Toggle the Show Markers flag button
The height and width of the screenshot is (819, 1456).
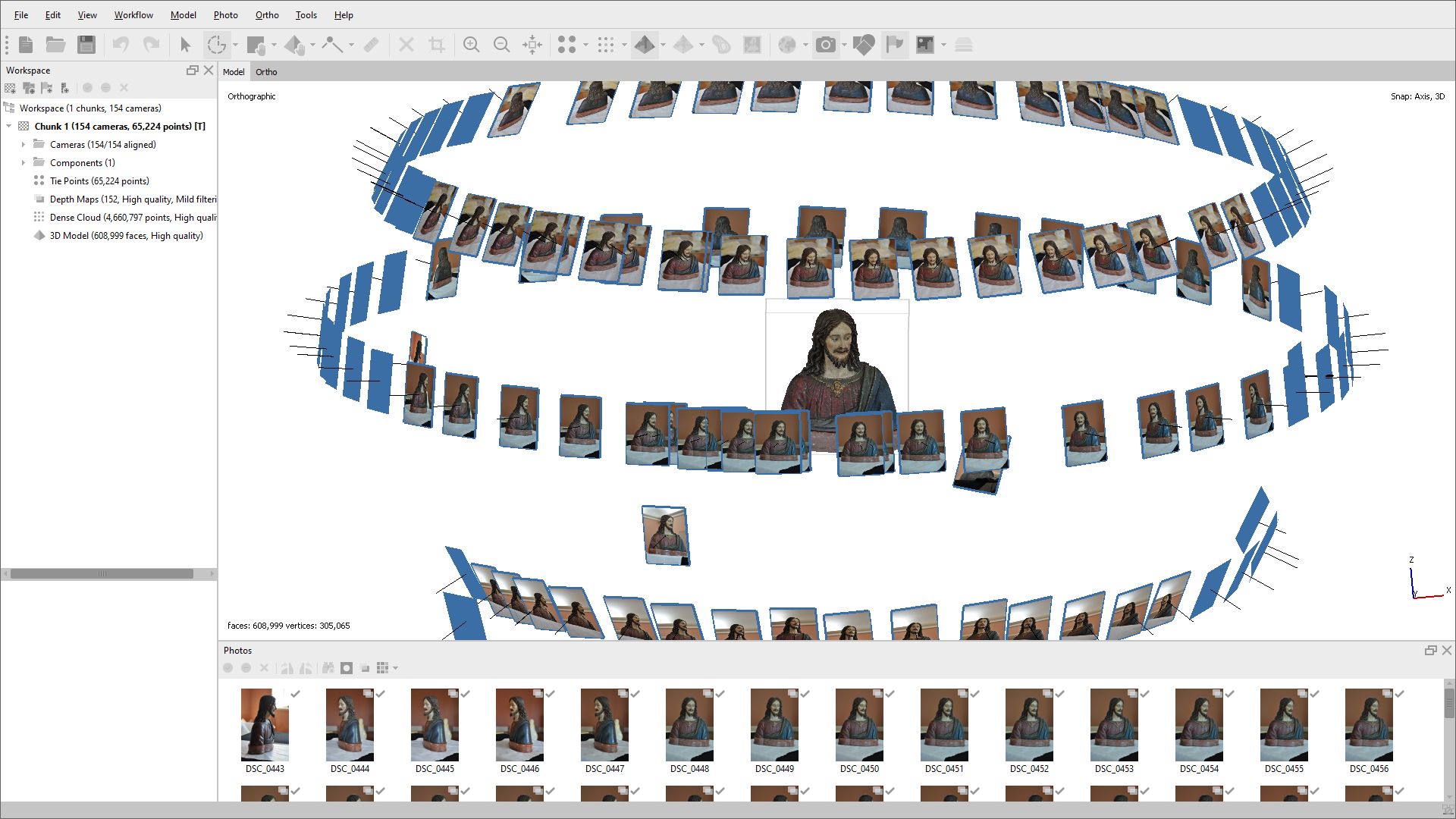click(895, 45)
